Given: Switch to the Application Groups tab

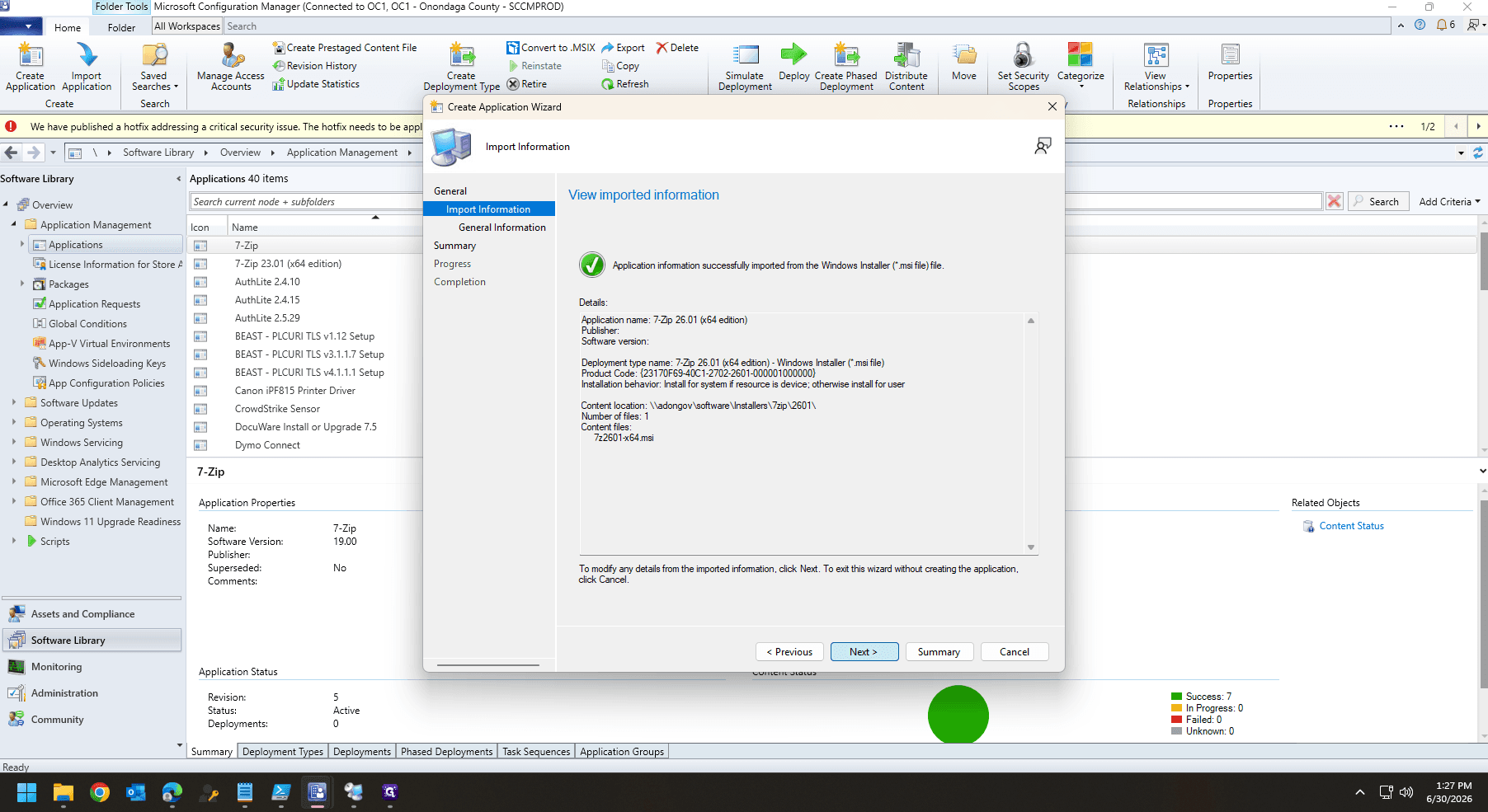Looking at the screenshot, I should click(x=622, y=752).
